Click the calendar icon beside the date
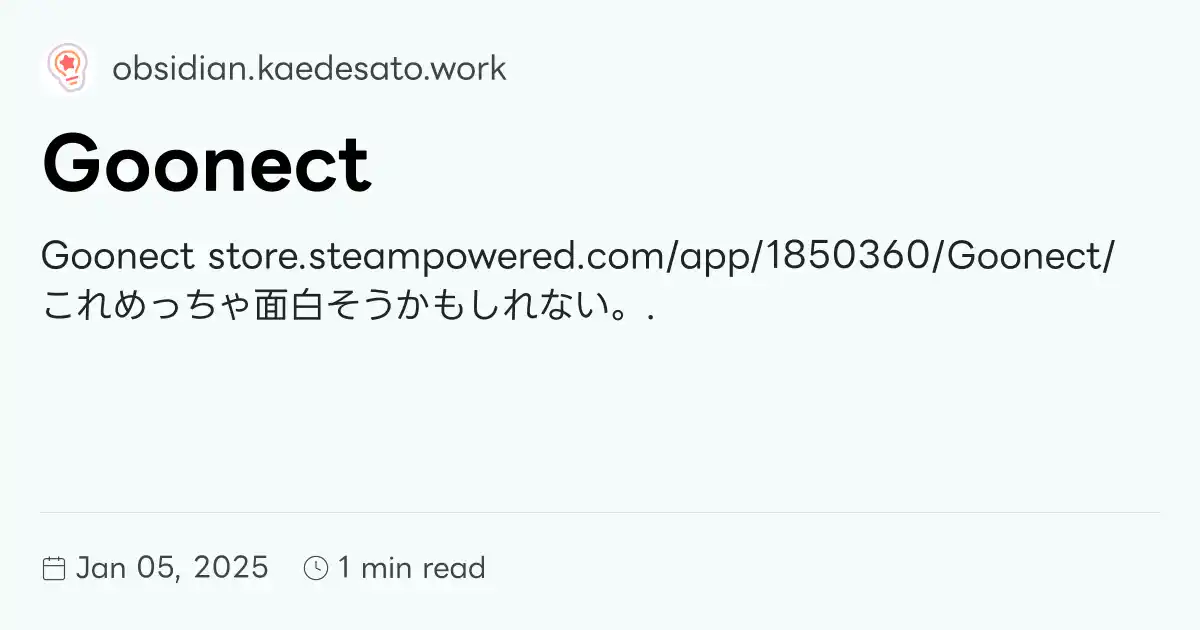 click(x=54, y=569)
